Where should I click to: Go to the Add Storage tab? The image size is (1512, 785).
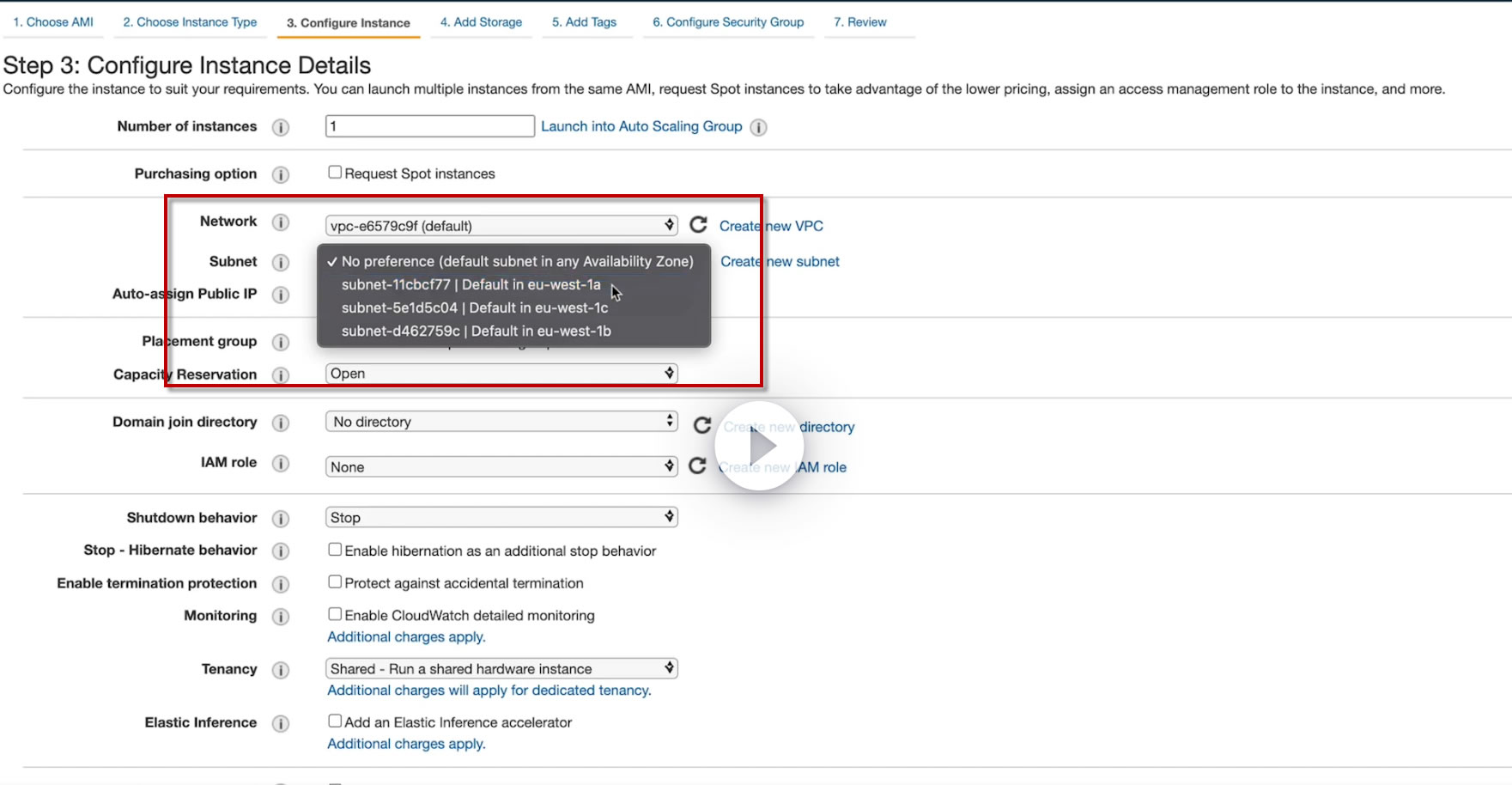[481, 22]
